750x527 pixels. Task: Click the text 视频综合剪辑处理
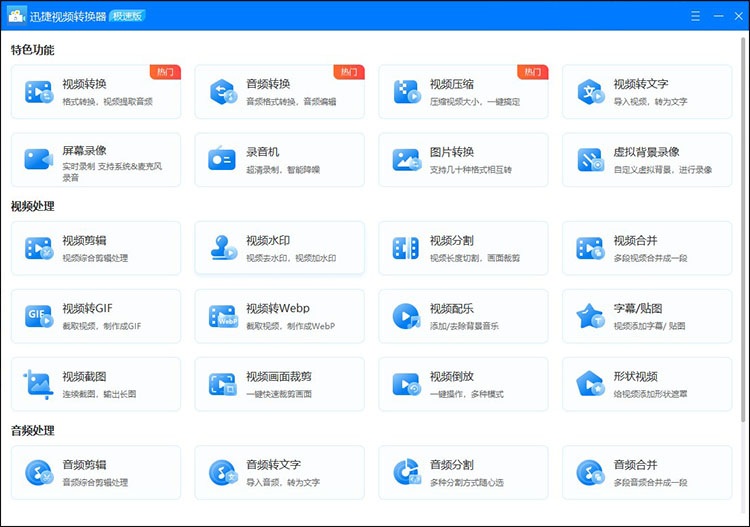point(95,258)
